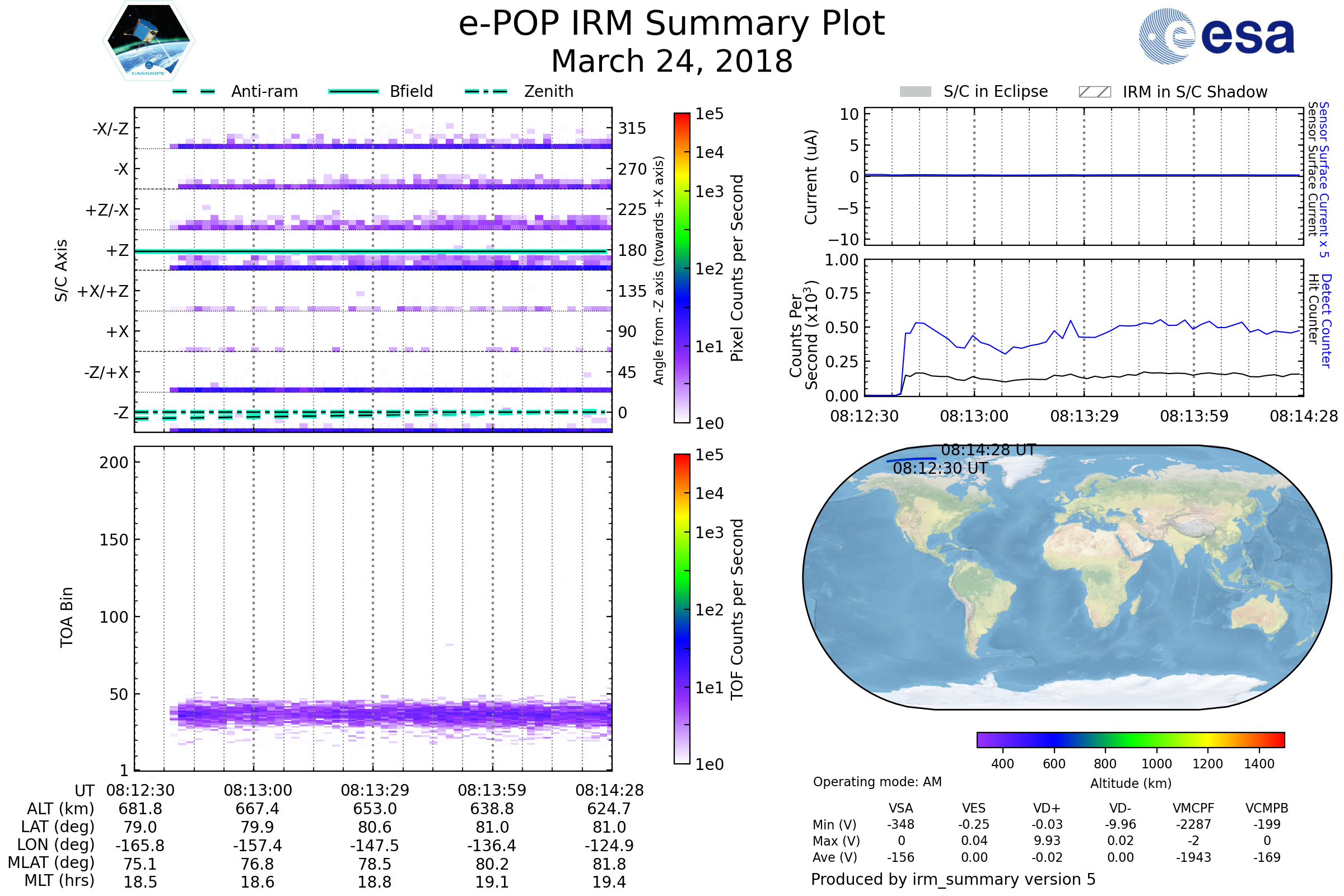Click the Zenith dash-dot legend marker
Screen dimensions: 1344x896
(x=486, y=91)
